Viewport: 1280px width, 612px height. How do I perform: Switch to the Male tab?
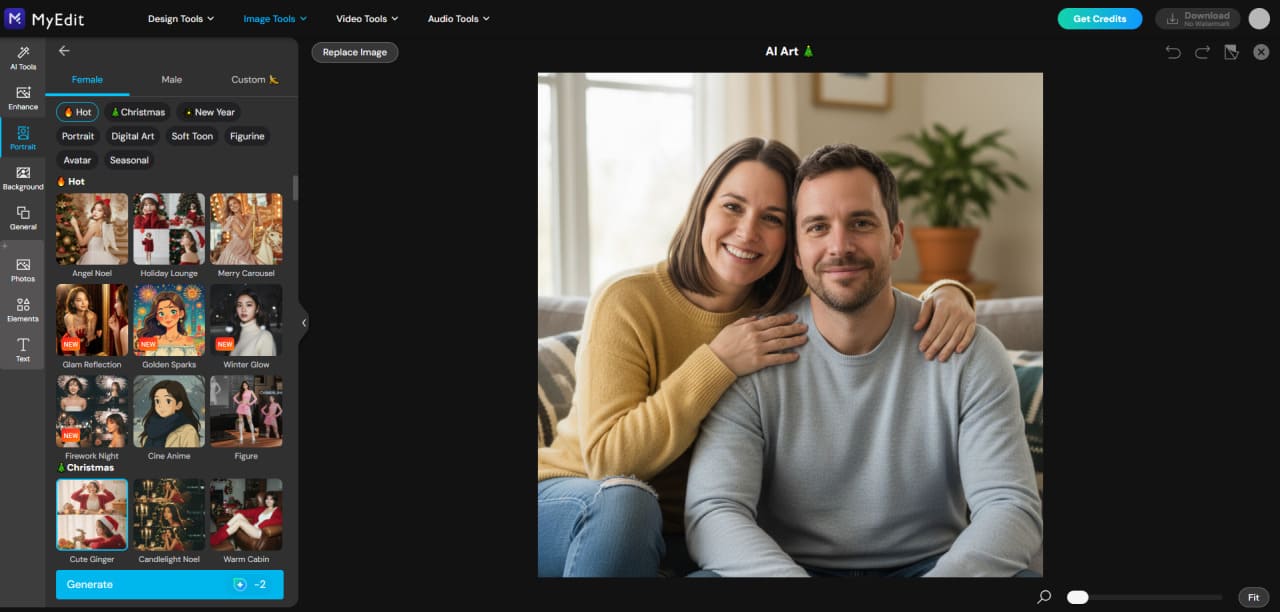[171, 79]
